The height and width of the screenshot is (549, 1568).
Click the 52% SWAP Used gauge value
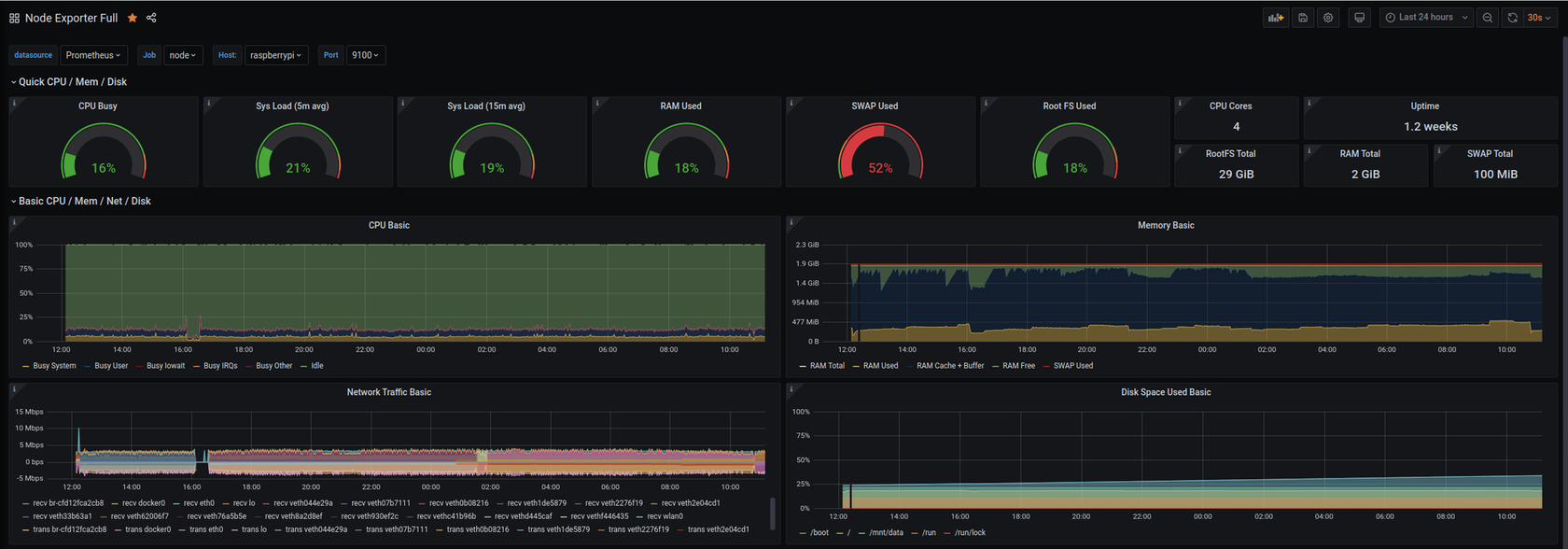click(880, 168)
